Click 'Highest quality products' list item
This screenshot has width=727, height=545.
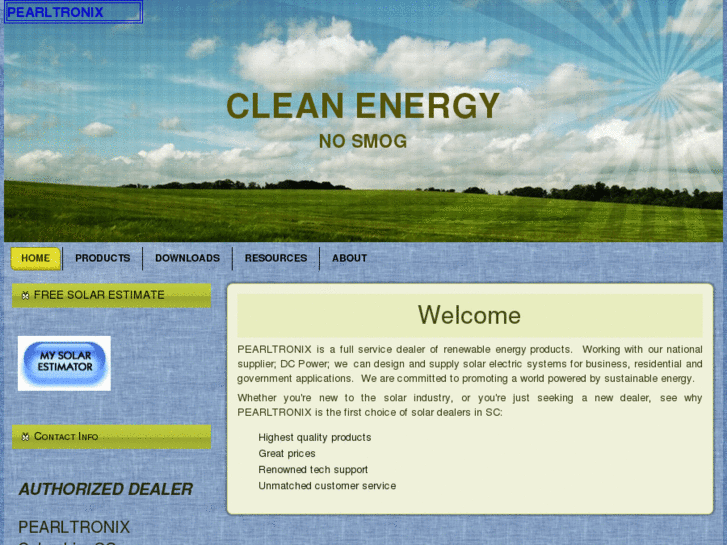tap(315, 437)
